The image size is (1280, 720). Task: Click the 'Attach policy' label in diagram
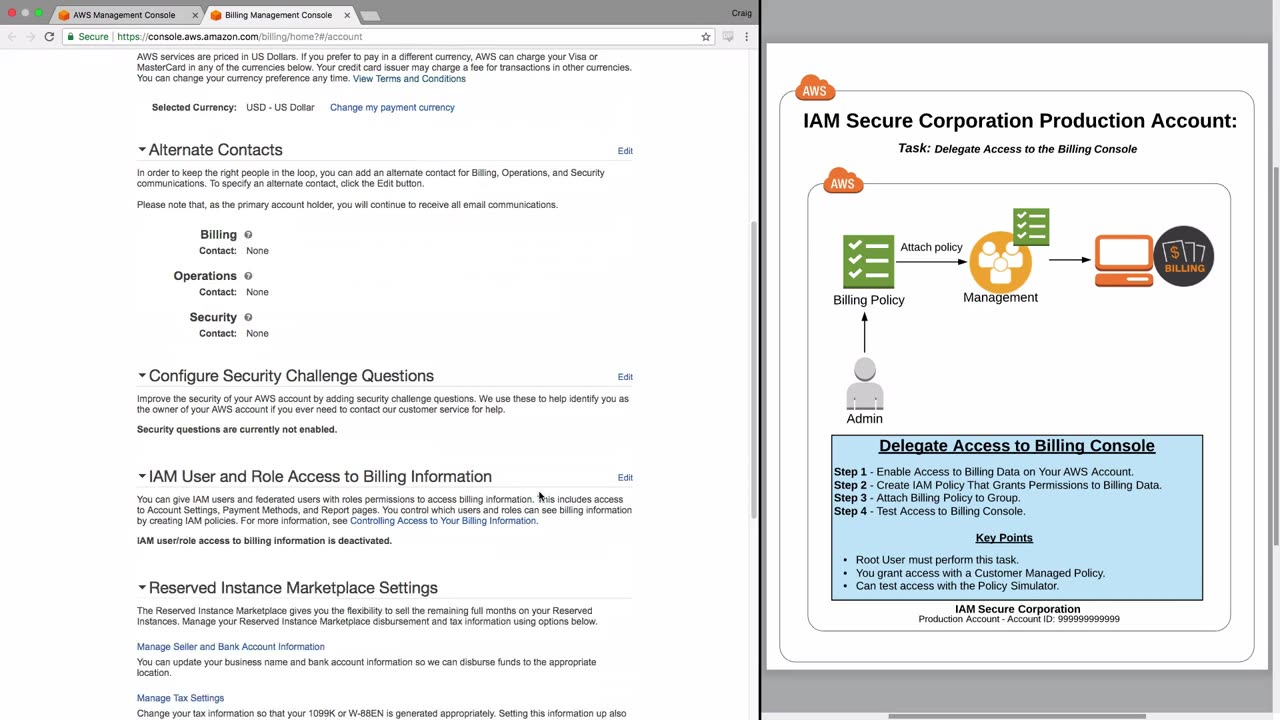click(x=931, y=247)
